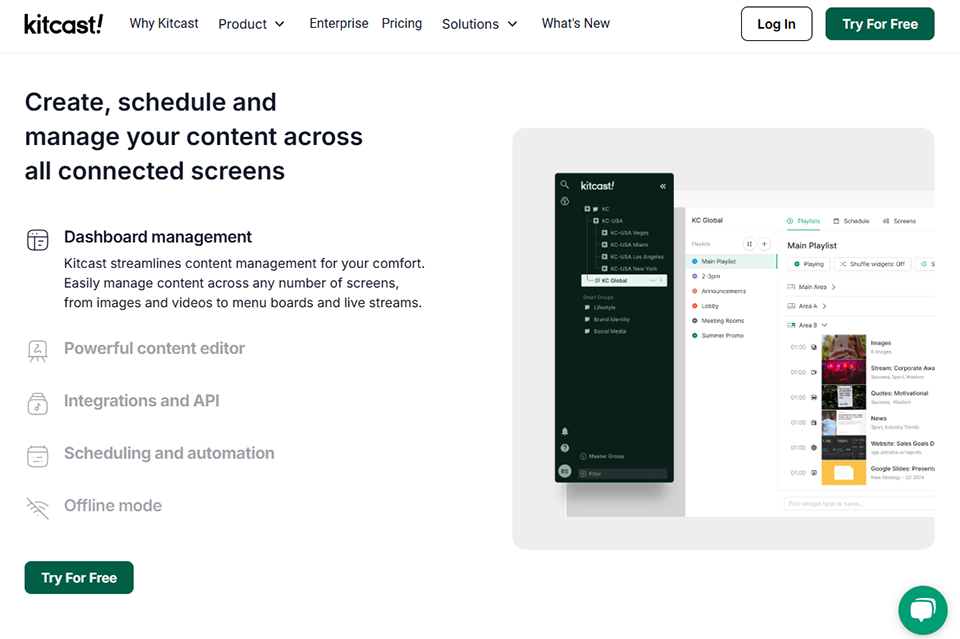Expand the Product dropdown menu
The width and height of the screenshot is (960, 639).
point(252,24)
